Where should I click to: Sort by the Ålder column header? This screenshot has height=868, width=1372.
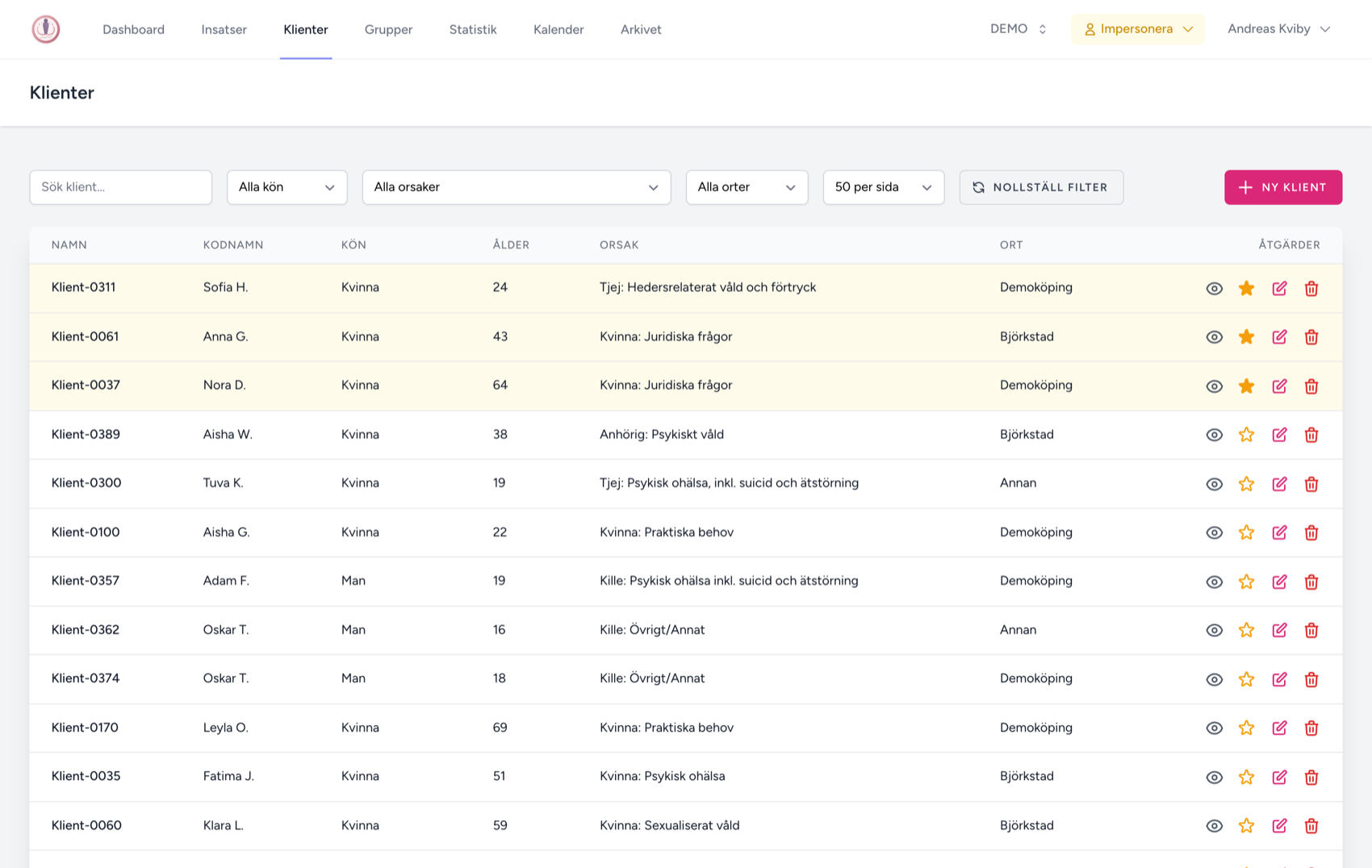[511, 244]
